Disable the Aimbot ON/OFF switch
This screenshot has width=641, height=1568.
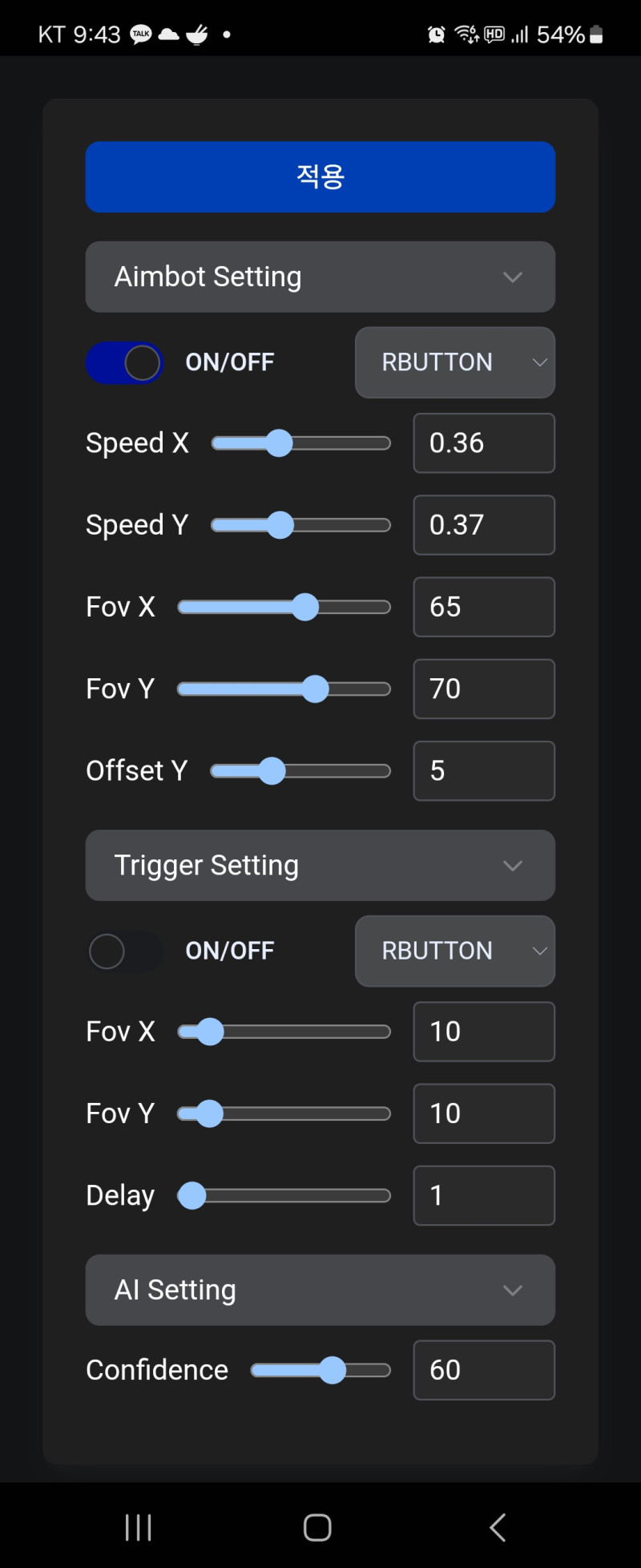(x=125, y=362)
